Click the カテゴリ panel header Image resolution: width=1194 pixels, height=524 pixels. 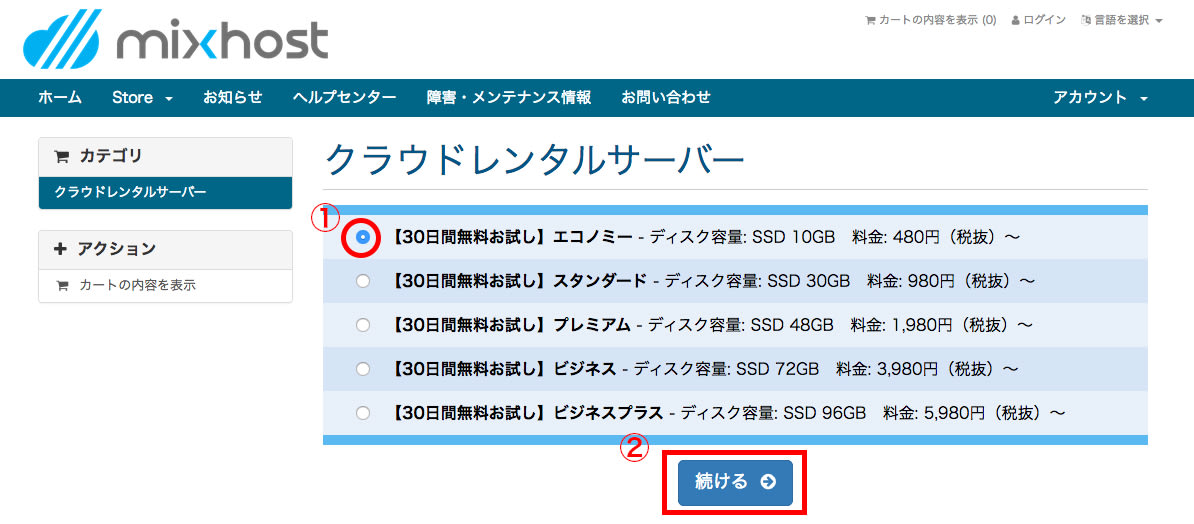[x=165, y=157]
